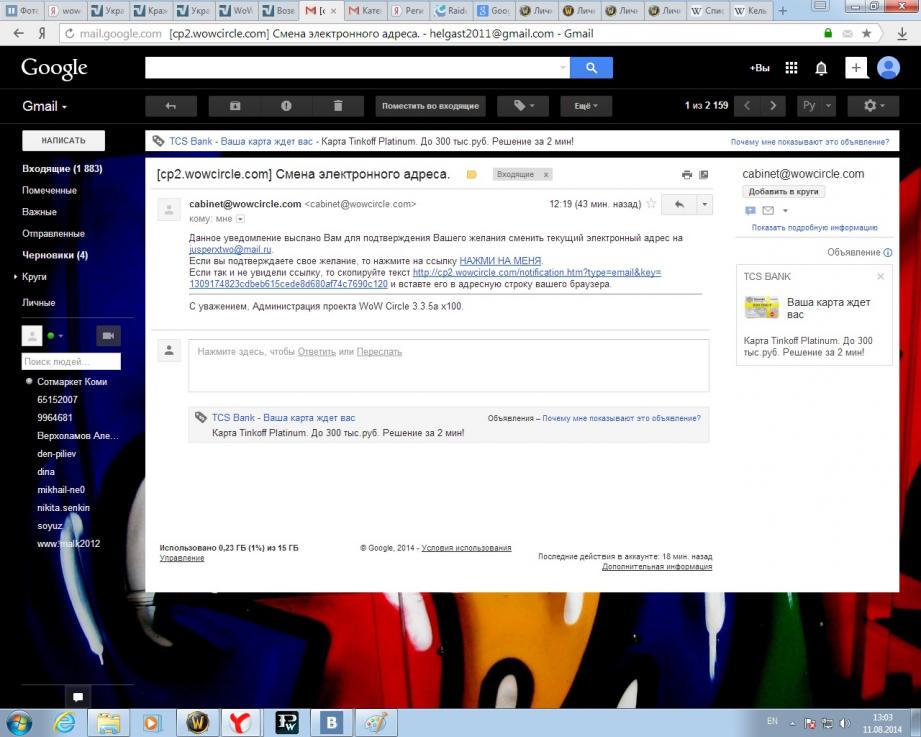This screenshot has width=921, height=737.
Task: Open Google notifications bell
Action: pos(822,68)
